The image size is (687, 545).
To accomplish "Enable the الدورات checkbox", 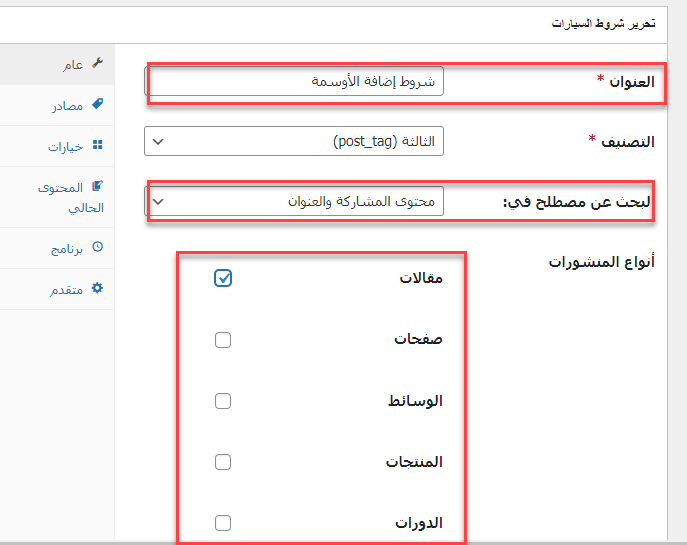I will (223, 523).
